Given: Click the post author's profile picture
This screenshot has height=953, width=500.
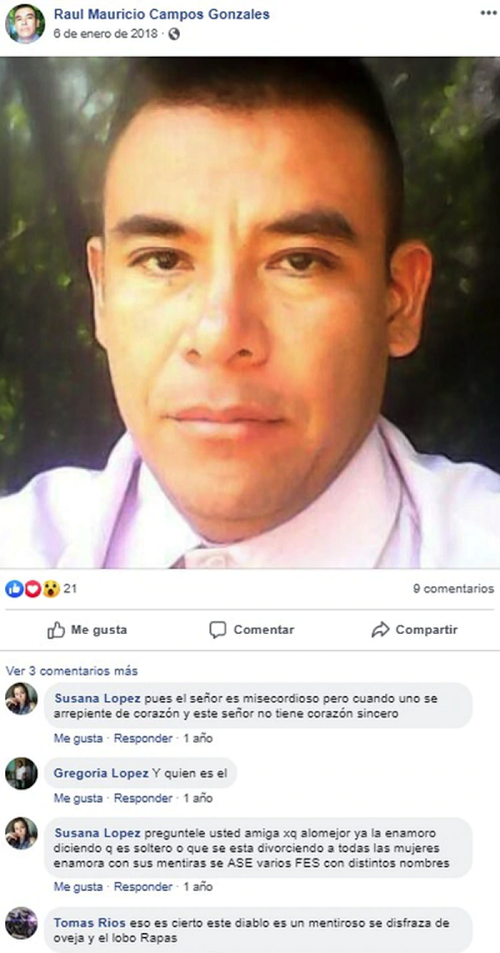Looking at the screenshot, I should pos(25,24).
